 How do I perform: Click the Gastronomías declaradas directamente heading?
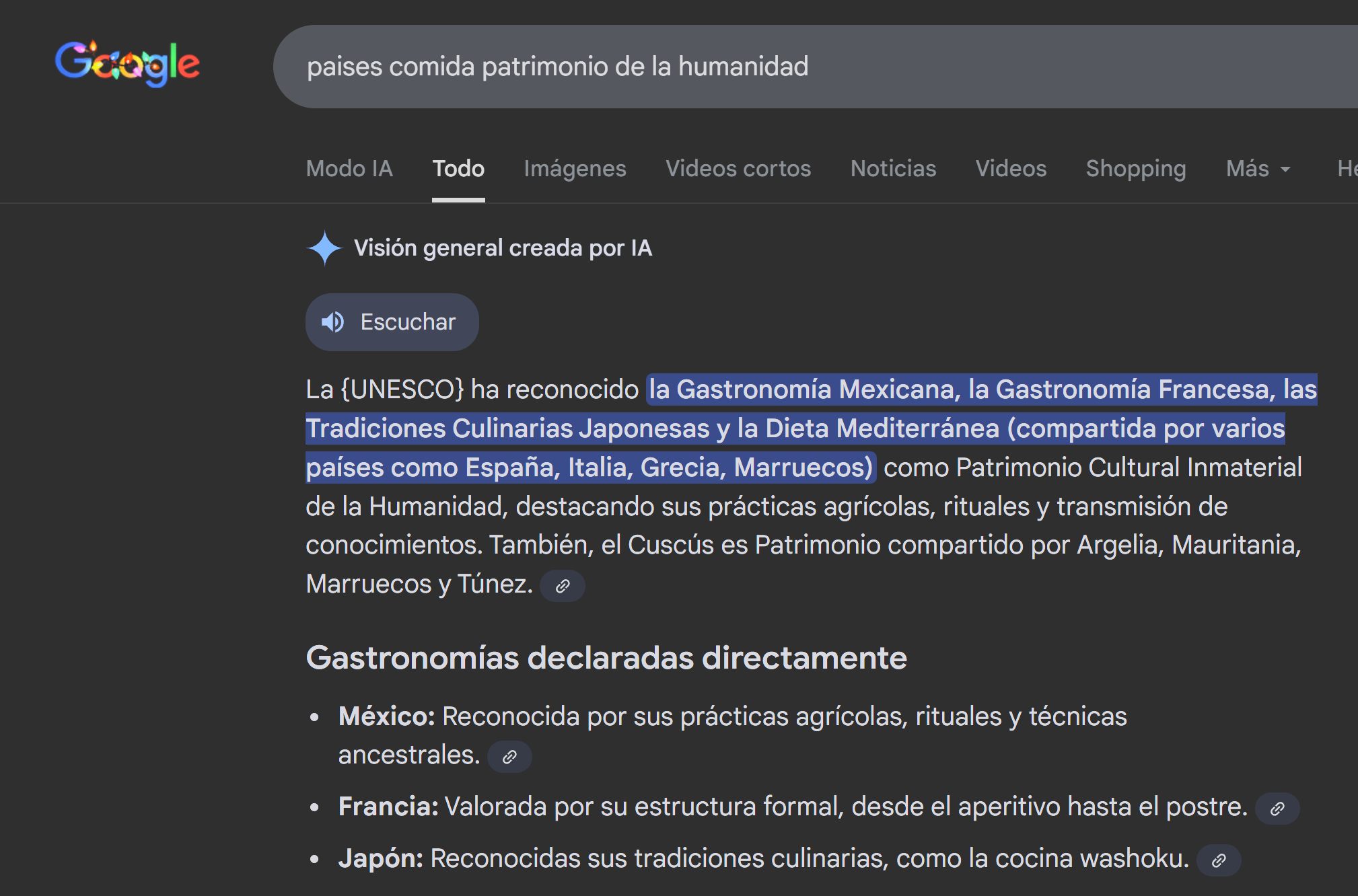tap(606, 658)
